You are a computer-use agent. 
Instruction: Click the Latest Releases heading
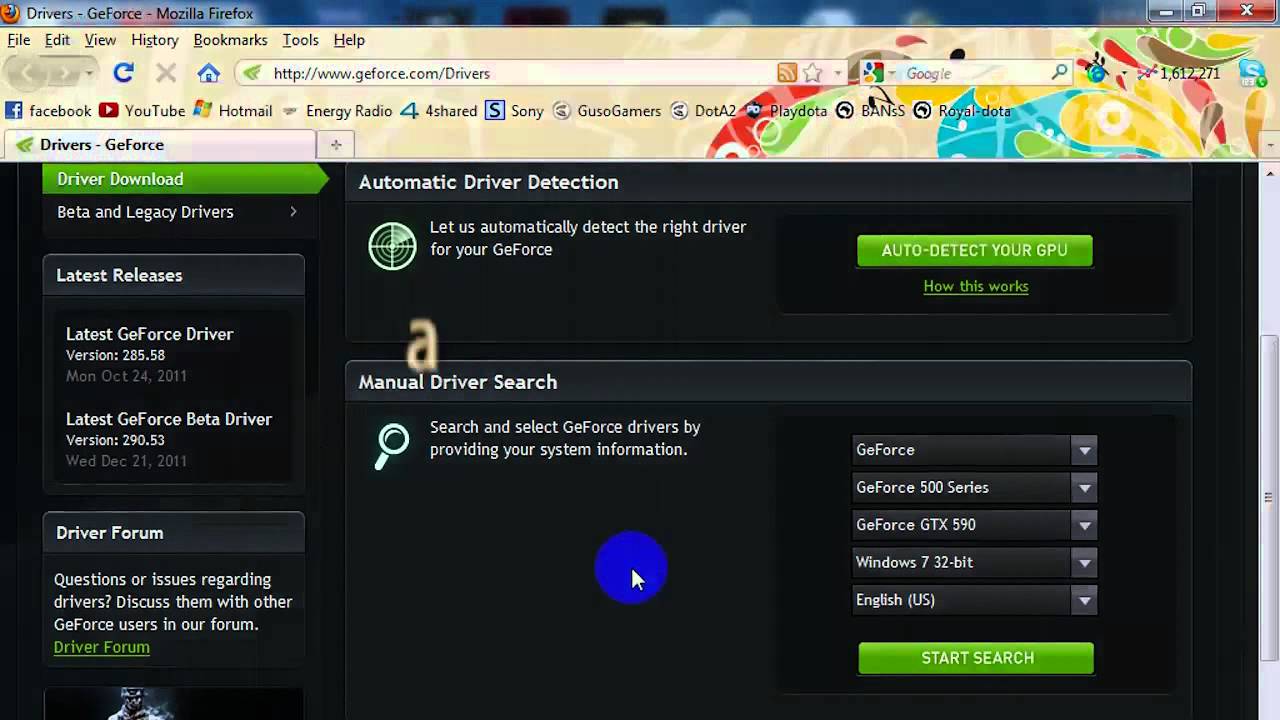[x=119, y=275]
